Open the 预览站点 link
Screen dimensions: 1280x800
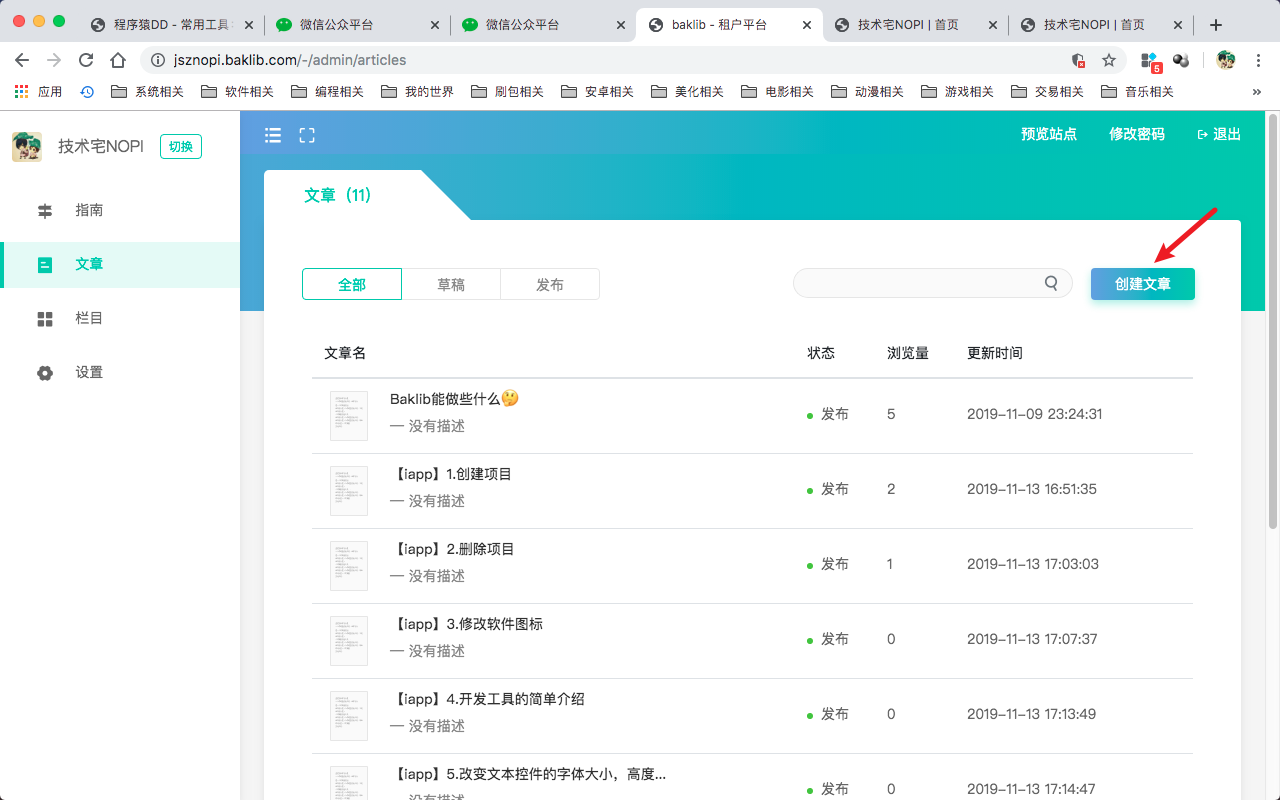coord(1049,134)
